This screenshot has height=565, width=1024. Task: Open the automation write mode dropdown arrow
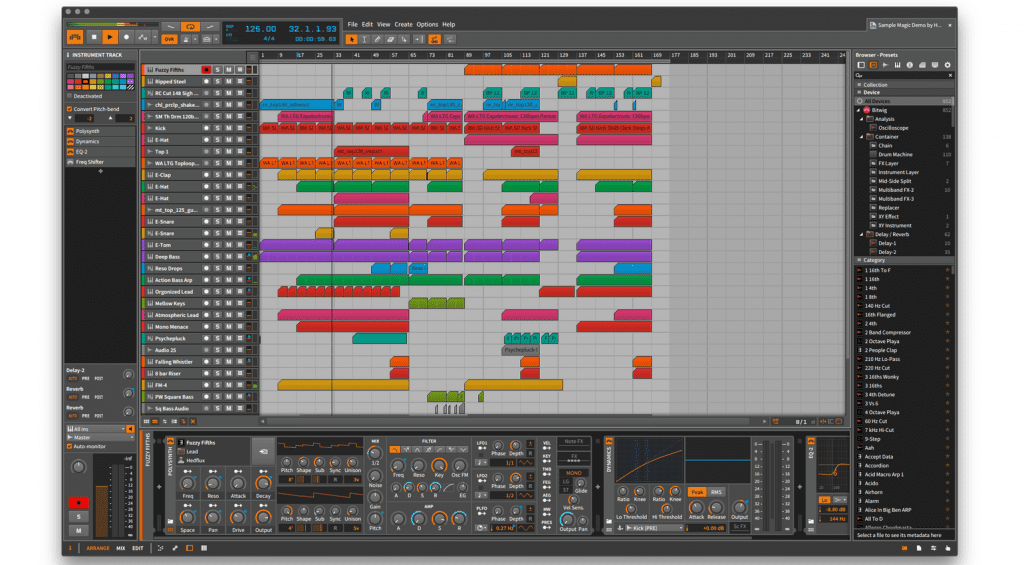pyautogui.click(x=155, y=38)
